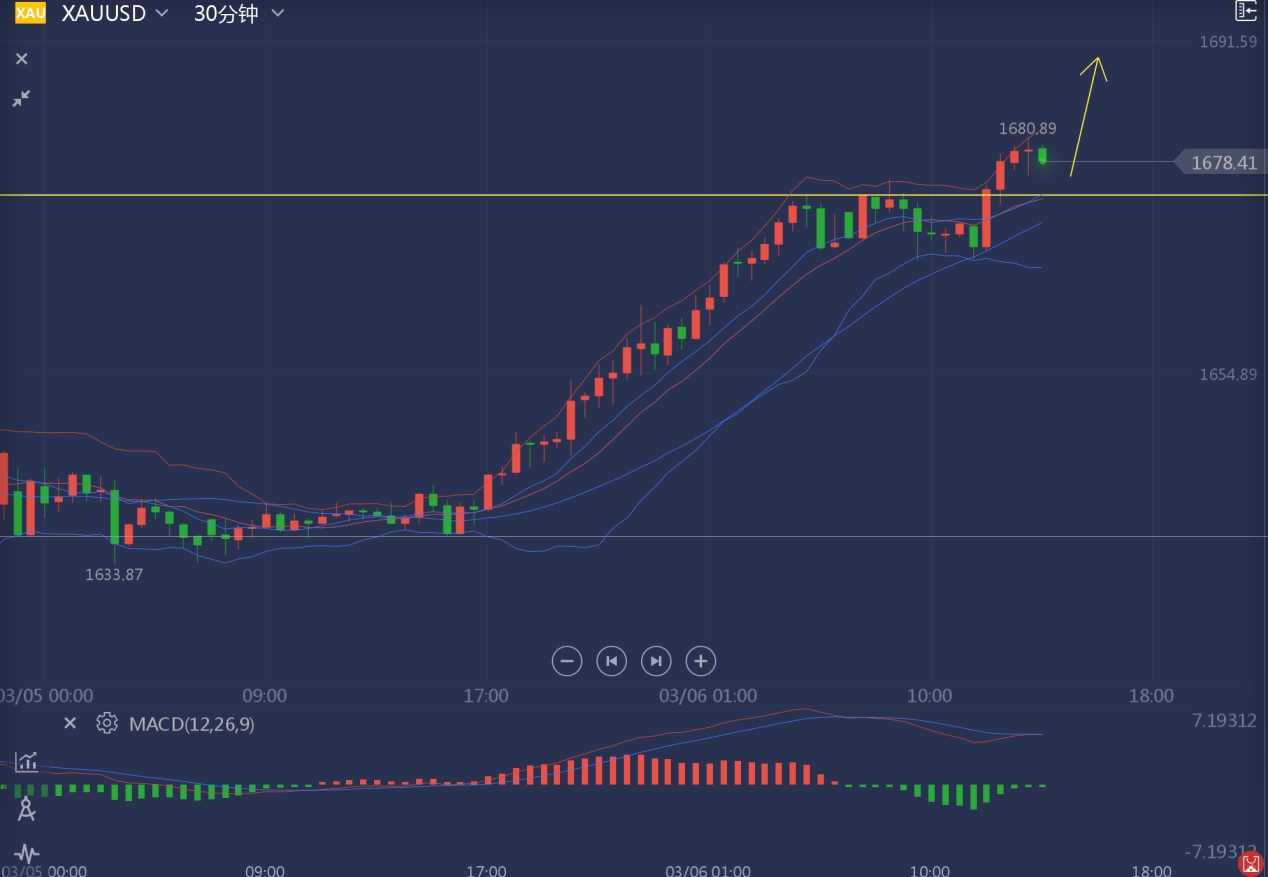1268x877 pixels.
Task: Open MACD settings gear
Action: point(106,723)
